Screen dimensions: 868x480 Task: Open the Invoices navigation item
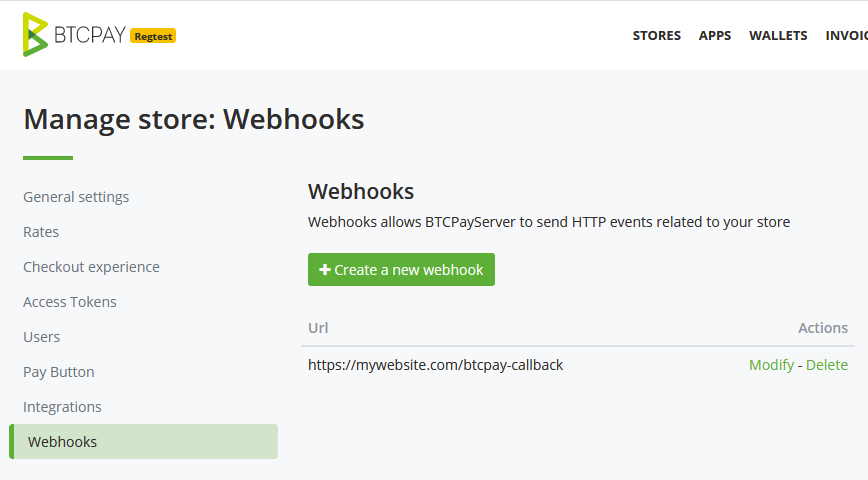click(x=846, y=35)
